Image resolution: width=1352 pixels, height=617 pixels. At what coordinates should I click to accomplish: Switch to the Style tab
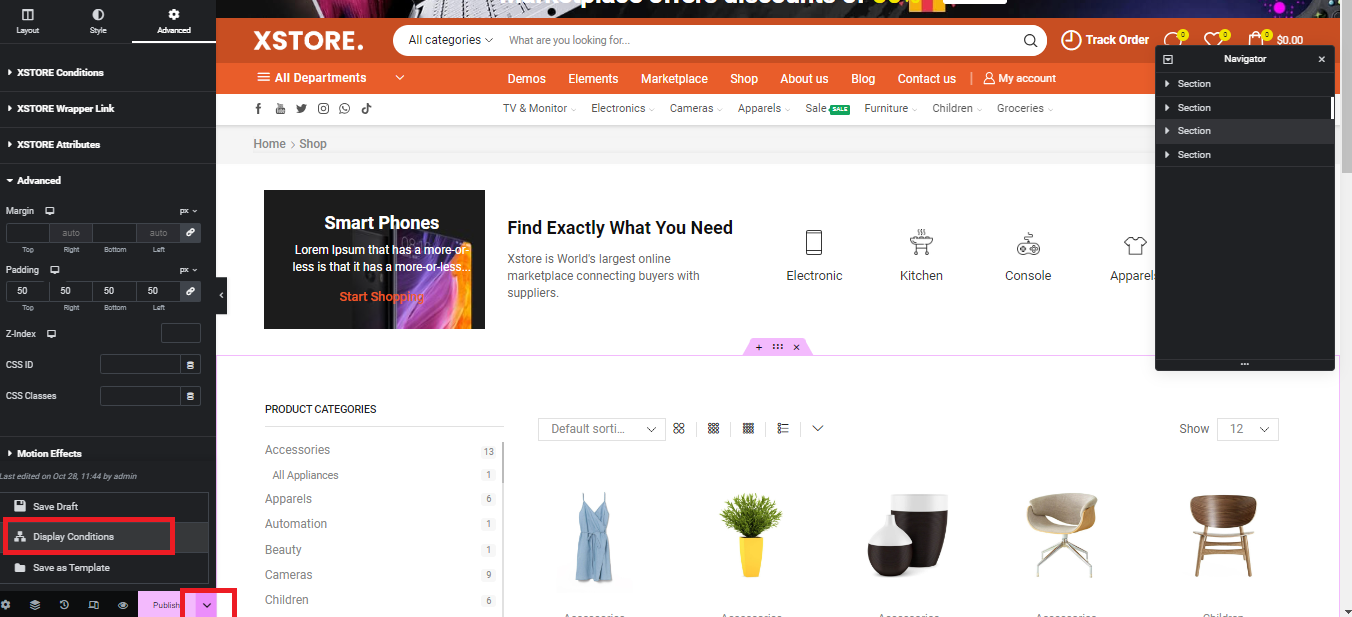click(98, 22)
